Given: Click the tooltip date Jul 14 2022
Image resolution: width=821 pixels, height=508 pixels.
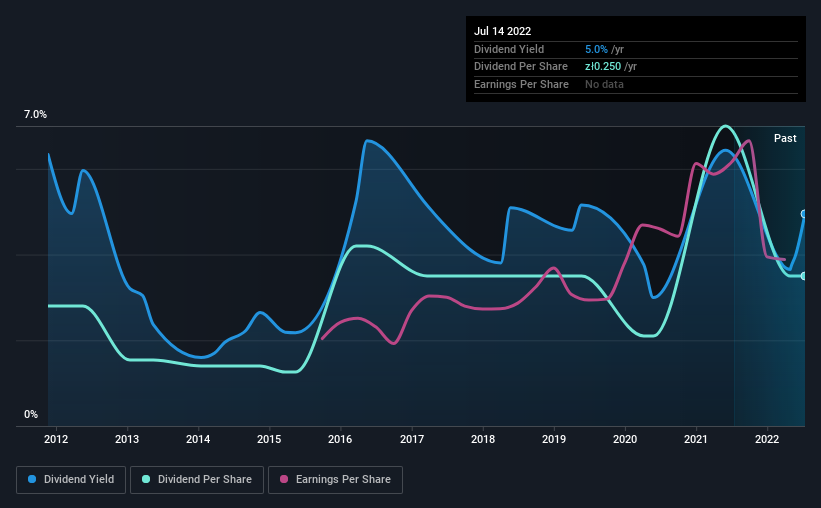Looking at the screenshot, I should [502, 31].
